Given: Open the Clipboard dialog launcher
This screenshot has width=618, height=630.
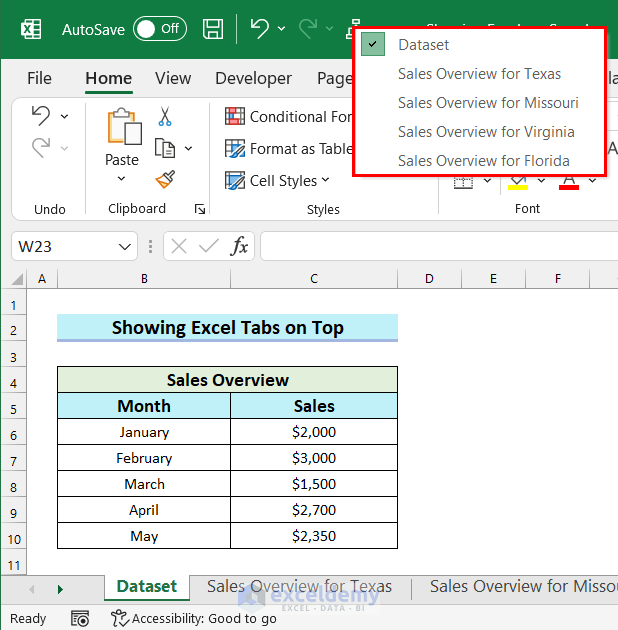Looking at the screenshot, I should click(200, 209).
